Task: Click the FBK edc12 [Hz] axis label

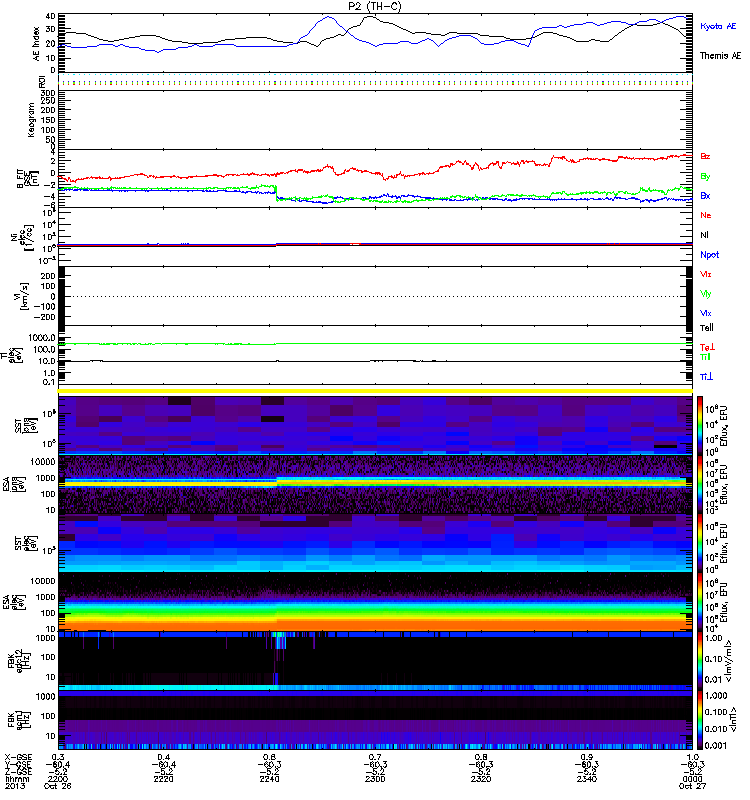Action: 18,659
